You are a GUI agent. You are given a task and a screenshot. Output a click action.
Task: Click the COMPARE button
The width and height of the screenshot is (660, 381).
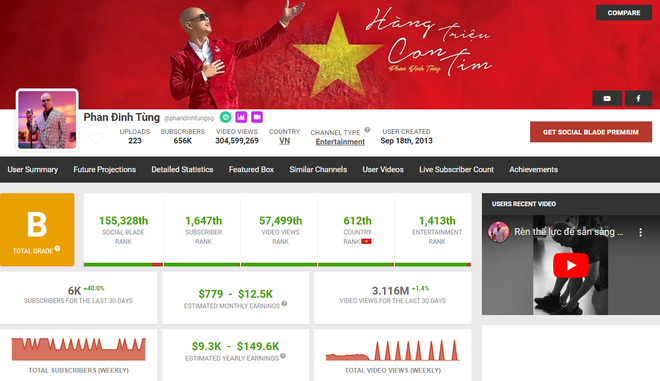624,13
